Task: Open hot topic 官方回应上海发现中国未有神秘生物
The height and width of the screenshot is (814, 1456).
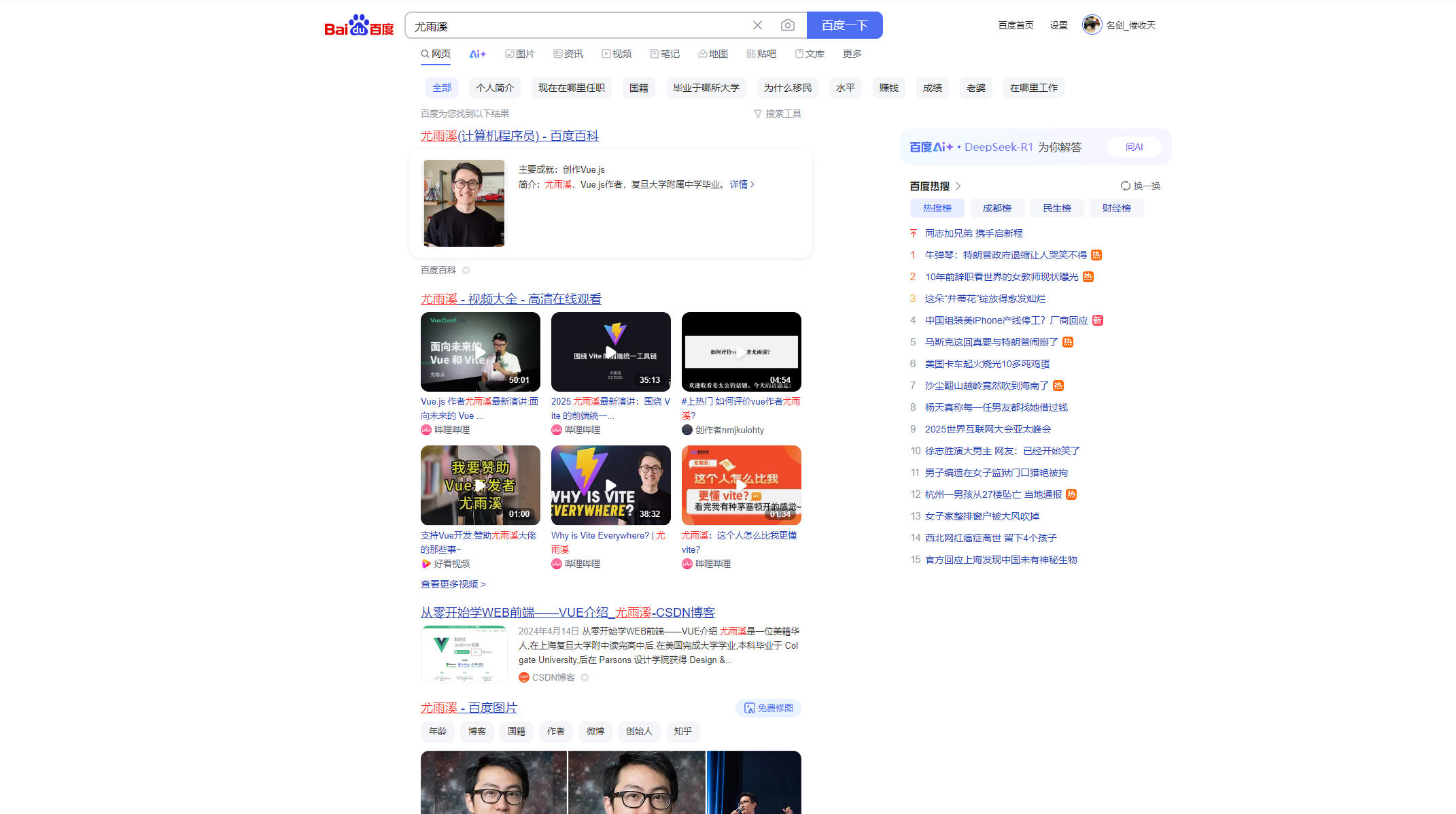Action: click(1001, 560)
